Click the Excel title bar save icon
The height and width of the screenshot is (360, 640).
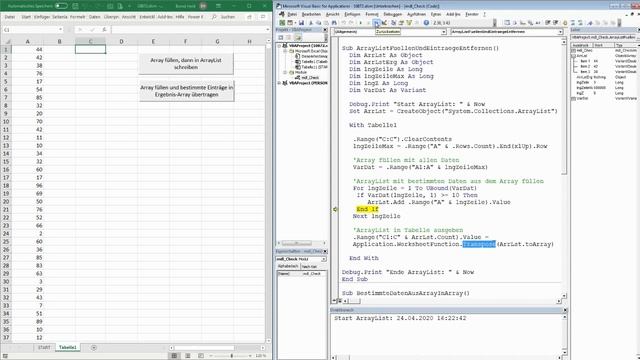point(76,6)
